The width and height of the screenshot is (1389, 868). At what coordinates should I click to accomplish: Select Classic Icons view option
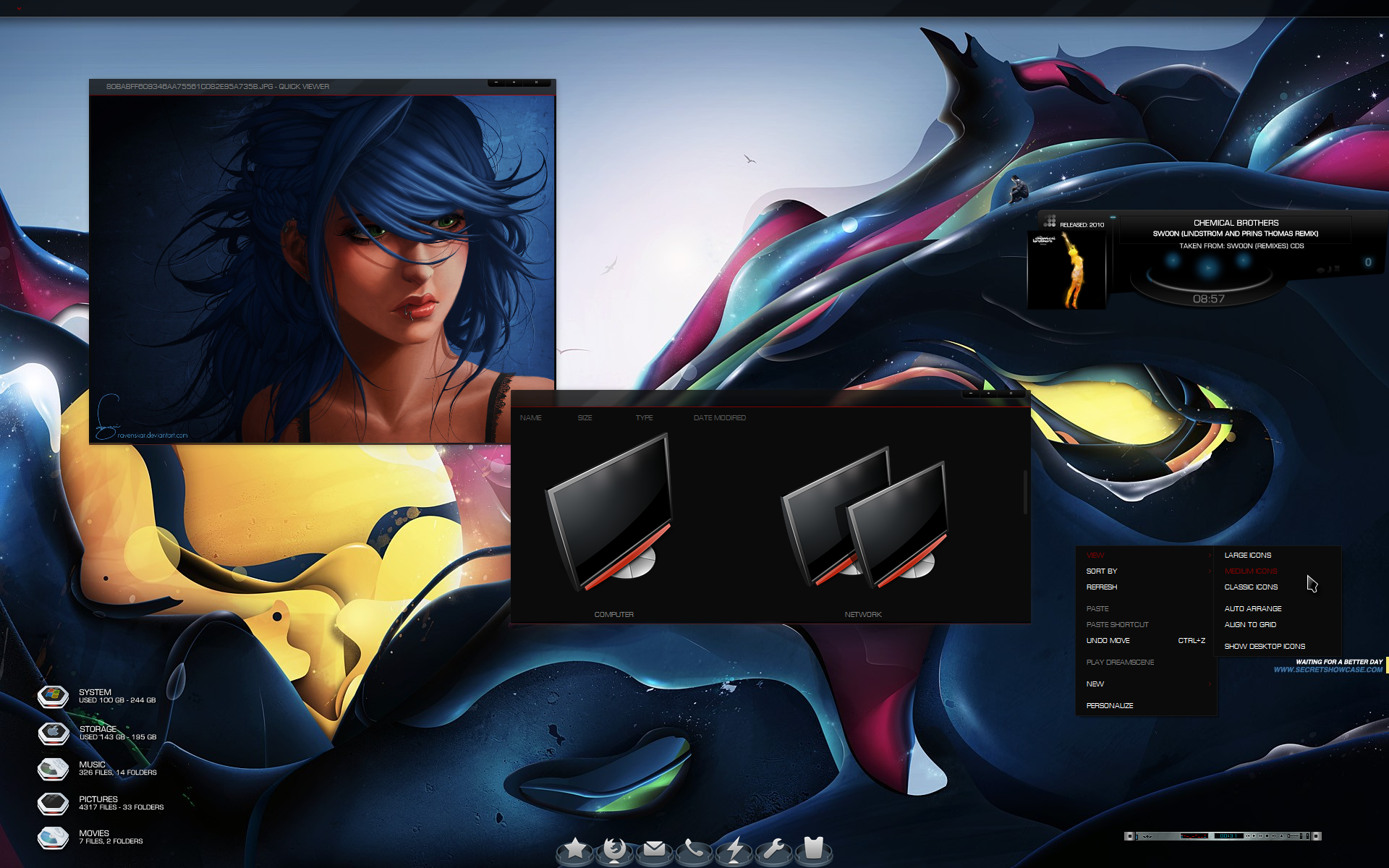click(x=1278, y=587)
